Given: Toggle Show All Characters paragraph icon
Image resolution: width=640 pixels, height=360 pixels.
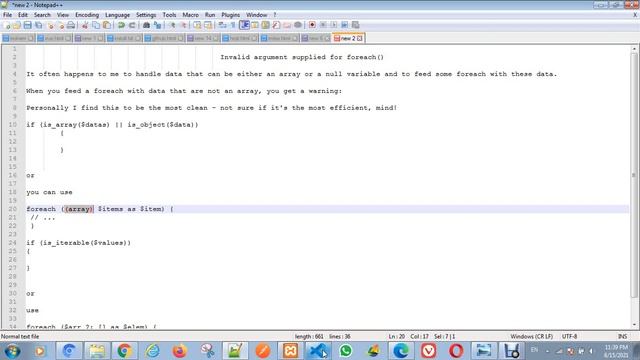Looking at the screenshot, I should (233, 25).
